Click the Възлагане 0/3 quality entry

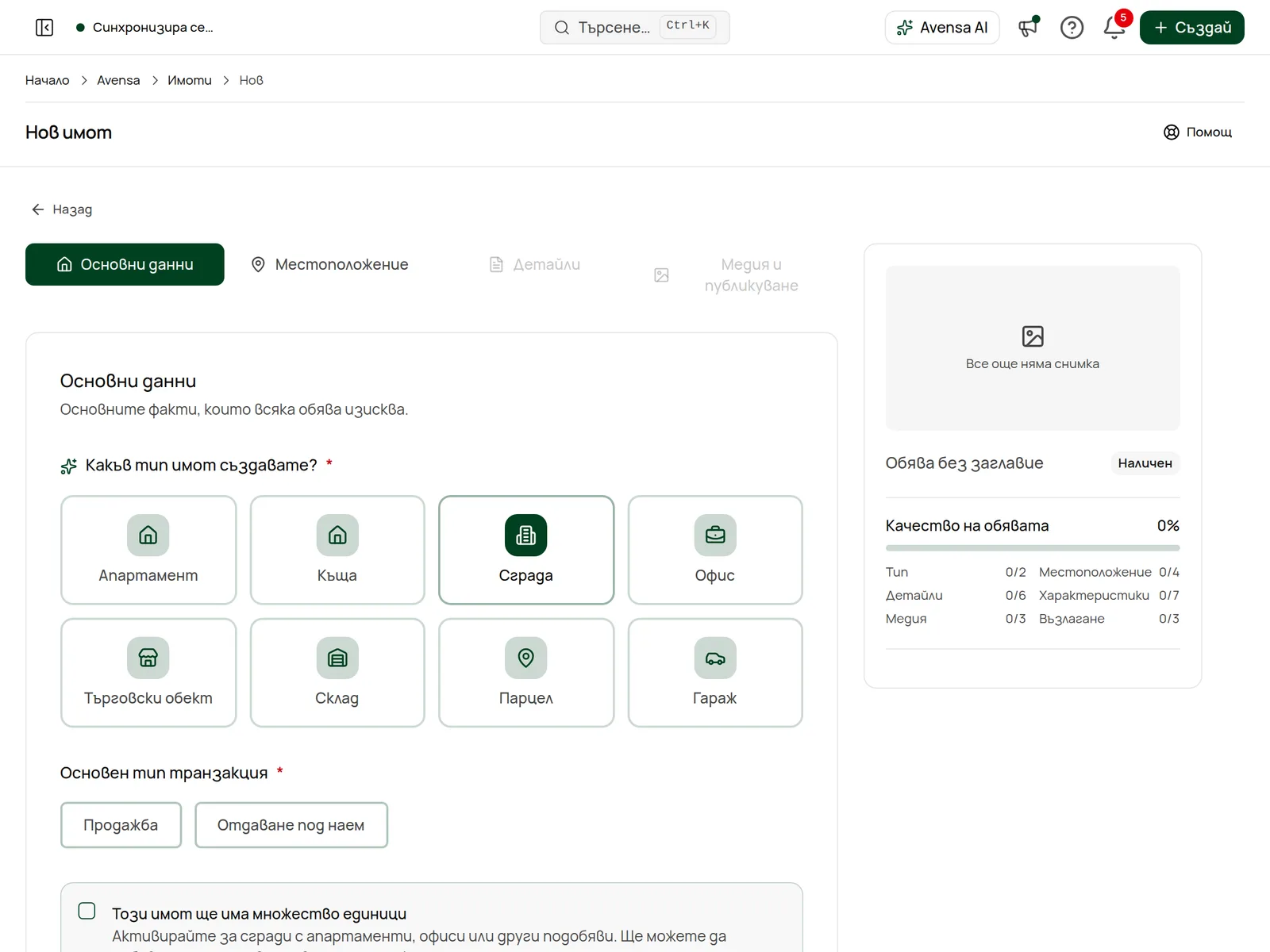pos(1109,619)
